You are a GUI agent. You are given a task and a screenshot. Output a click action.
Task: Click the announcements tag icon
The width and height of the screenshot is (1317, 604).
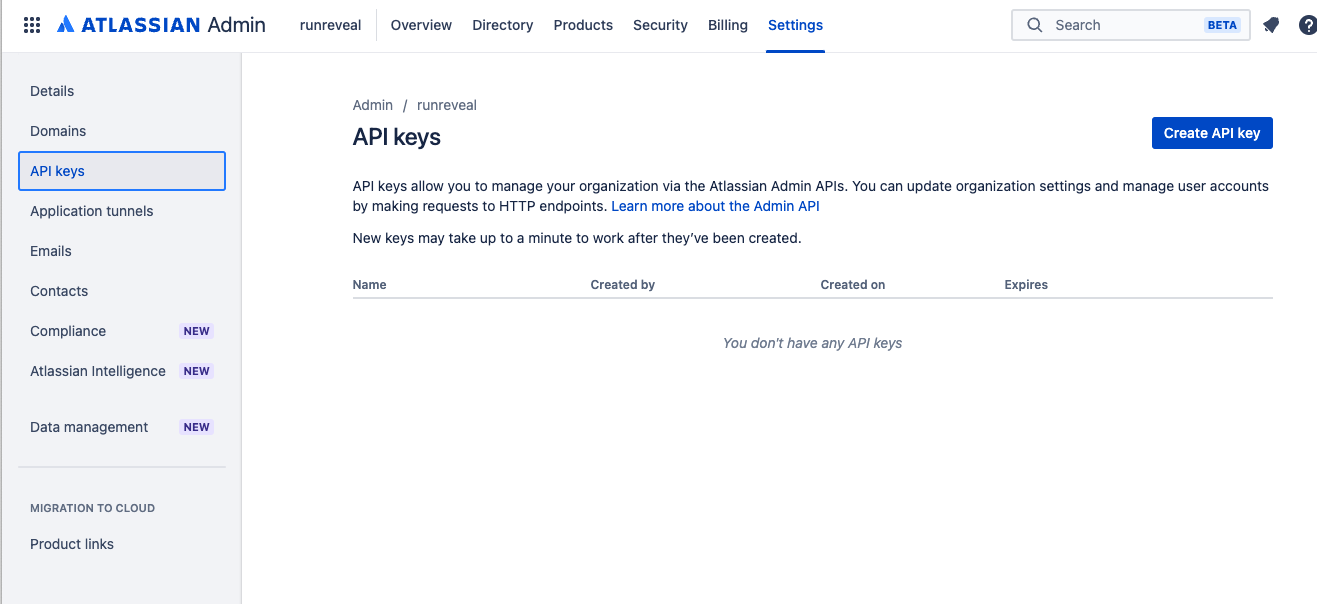(1270, 24)
